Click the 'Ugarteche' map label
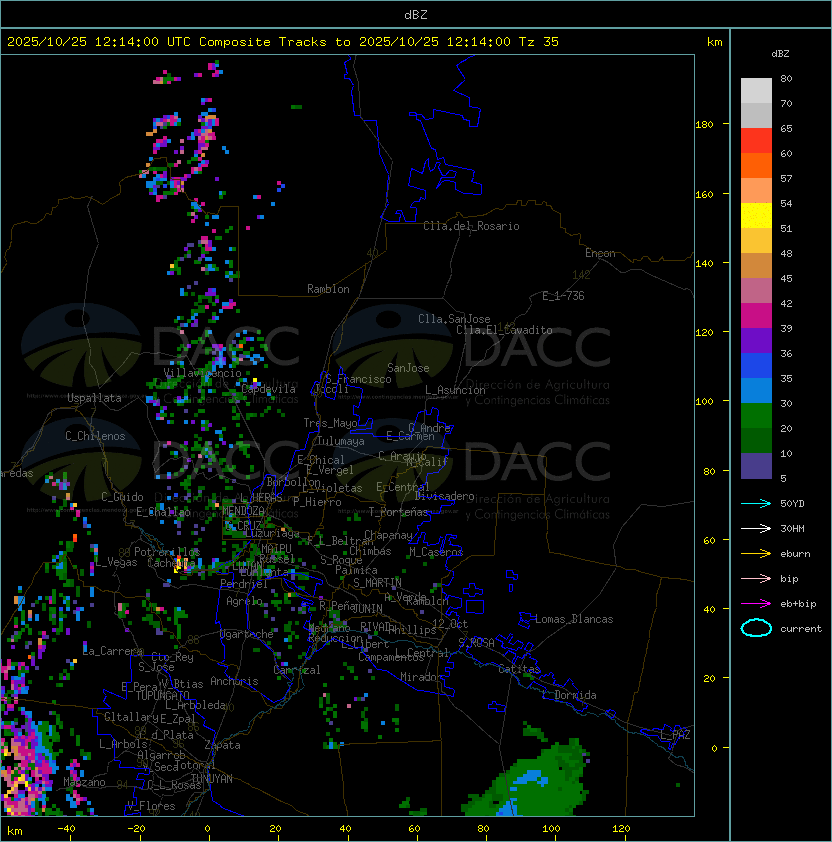Screen dimensions: 832x842 247,634
